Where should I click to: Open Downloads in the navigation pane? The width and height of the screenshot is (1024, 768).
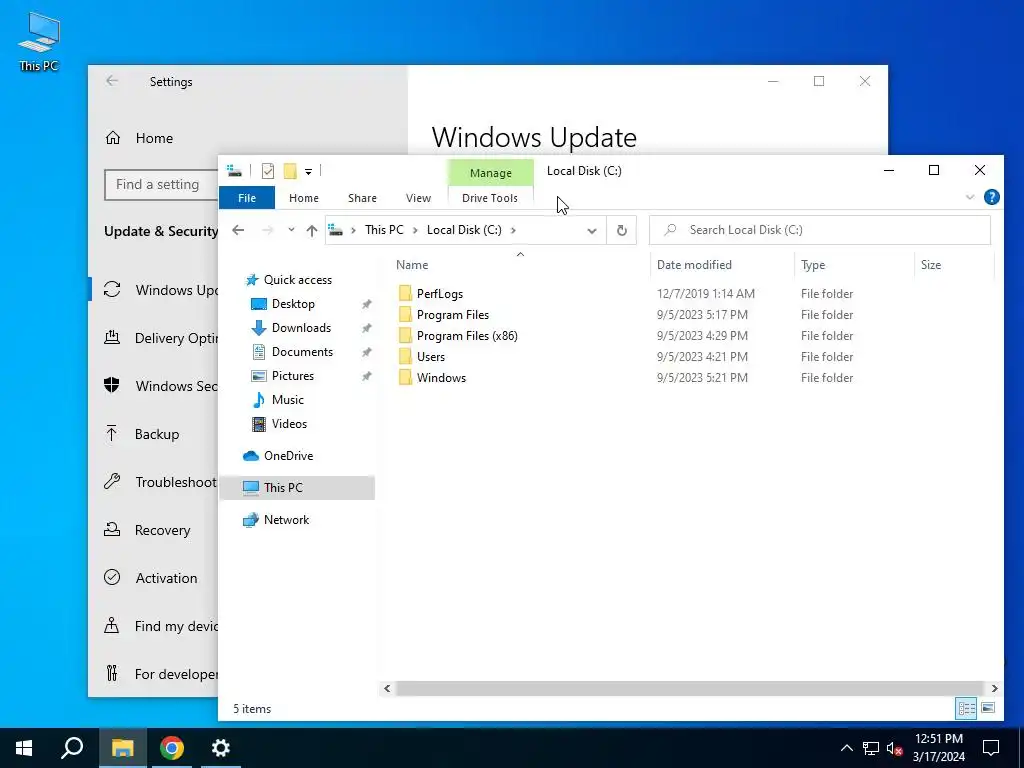pos(301,328)
